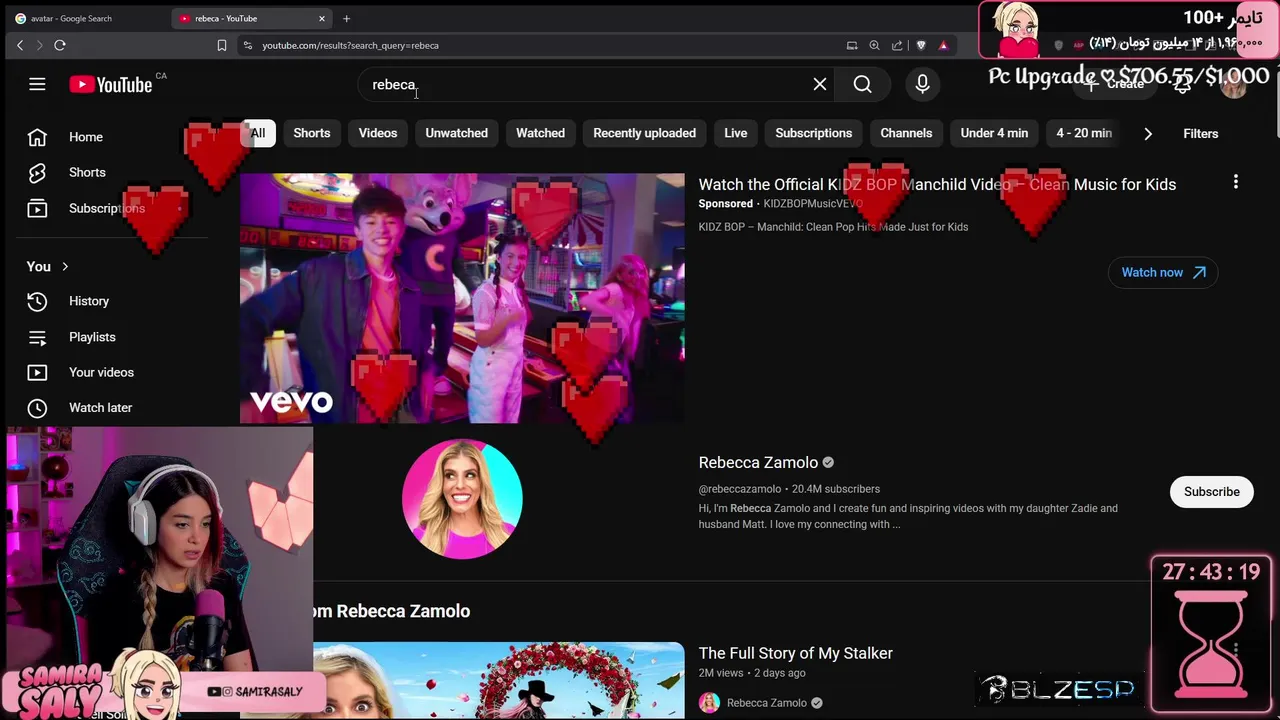Click the KIDZBOPMusicVEVO channel link

pyautogui.click(x=813, y=204)
